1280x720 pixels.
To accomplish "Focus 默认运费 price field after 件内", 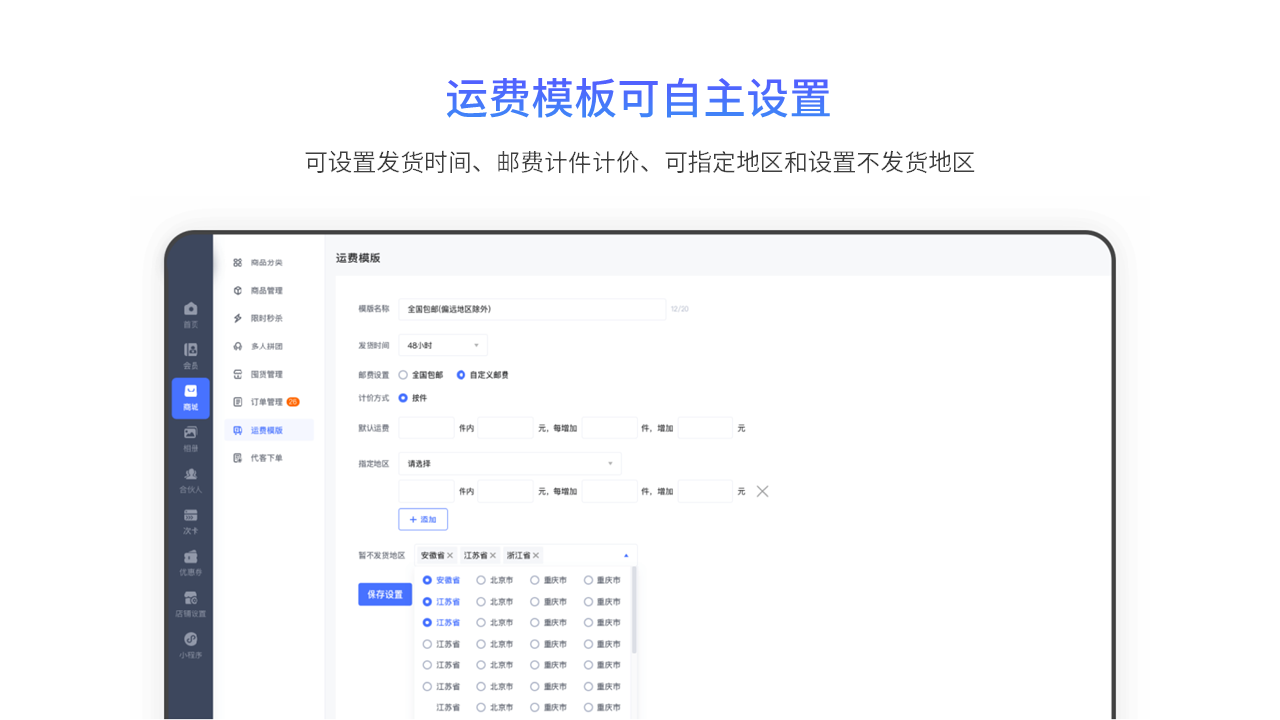I will pyautogui.click(x=506, y=428).
